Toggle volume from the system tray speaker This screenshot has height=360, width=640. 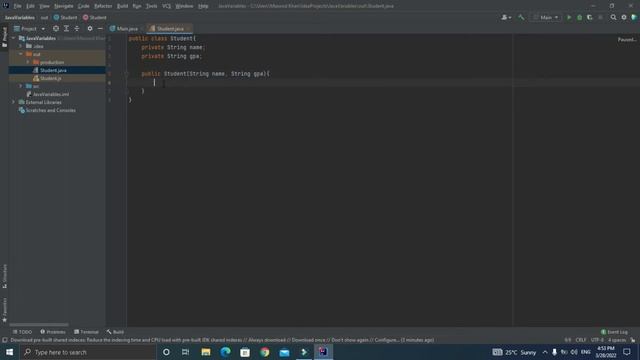click(x=574, y=352)
